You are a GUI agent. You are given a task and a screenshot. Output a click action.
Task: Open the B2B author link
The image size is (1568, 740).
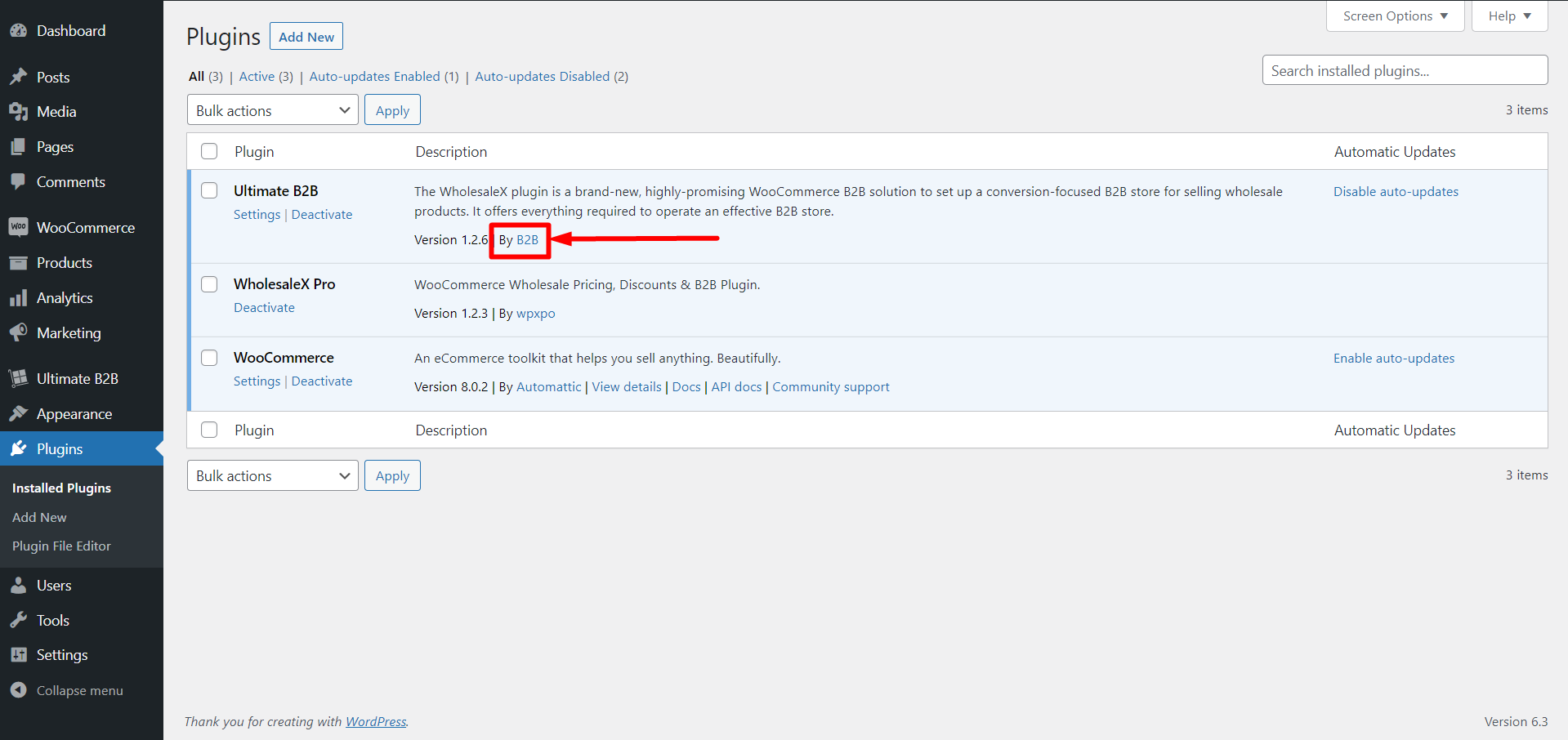(x=527, y=239)
